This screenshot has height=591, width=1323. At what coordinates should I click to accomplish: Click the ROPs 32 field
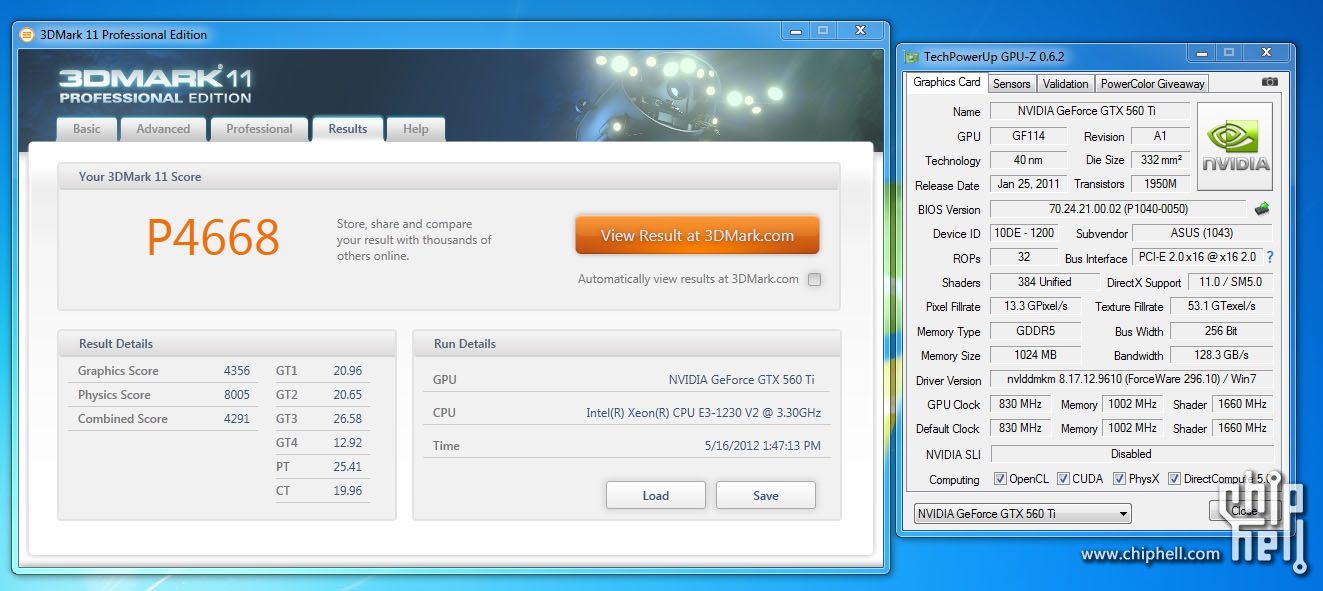[1024, 257]
